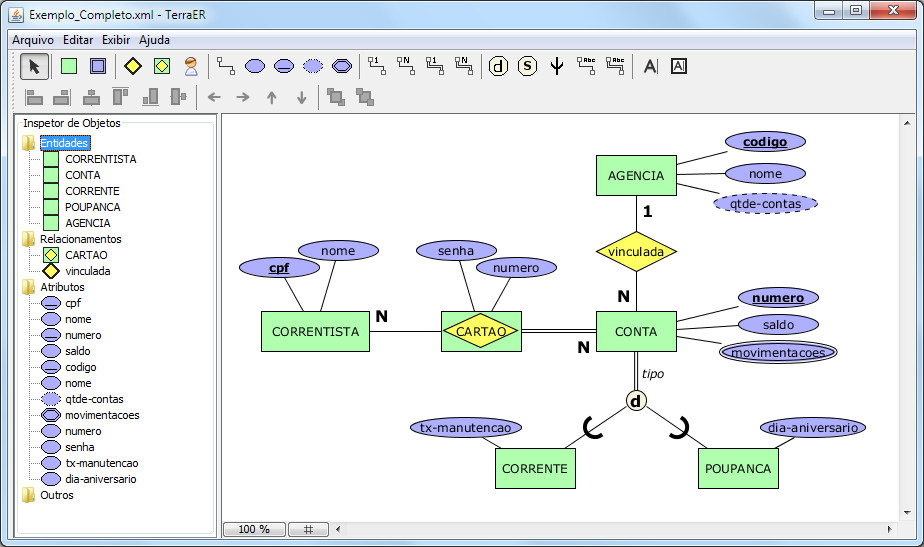Click the cpf key attribute ellipse
Screen dimensions: 924x547
[279, 268]
